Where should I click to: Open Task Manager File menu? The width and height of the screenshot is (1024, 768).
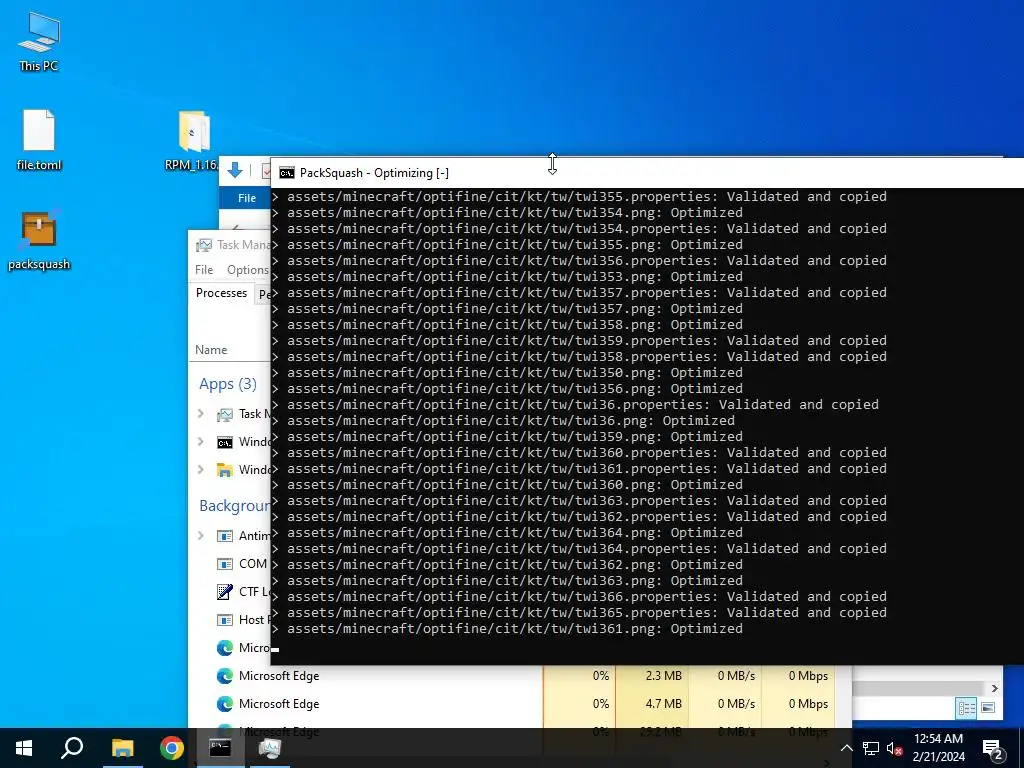click(204, 270)
